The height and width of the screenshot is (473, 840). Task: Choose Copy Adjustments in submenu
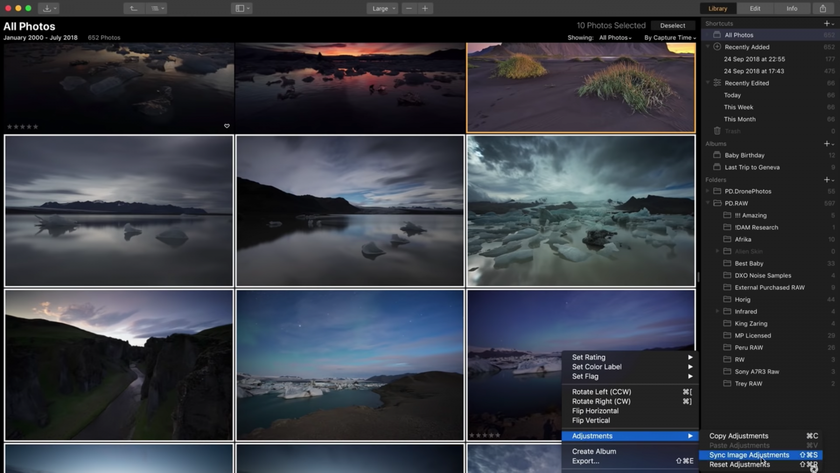tap(761, 436)
